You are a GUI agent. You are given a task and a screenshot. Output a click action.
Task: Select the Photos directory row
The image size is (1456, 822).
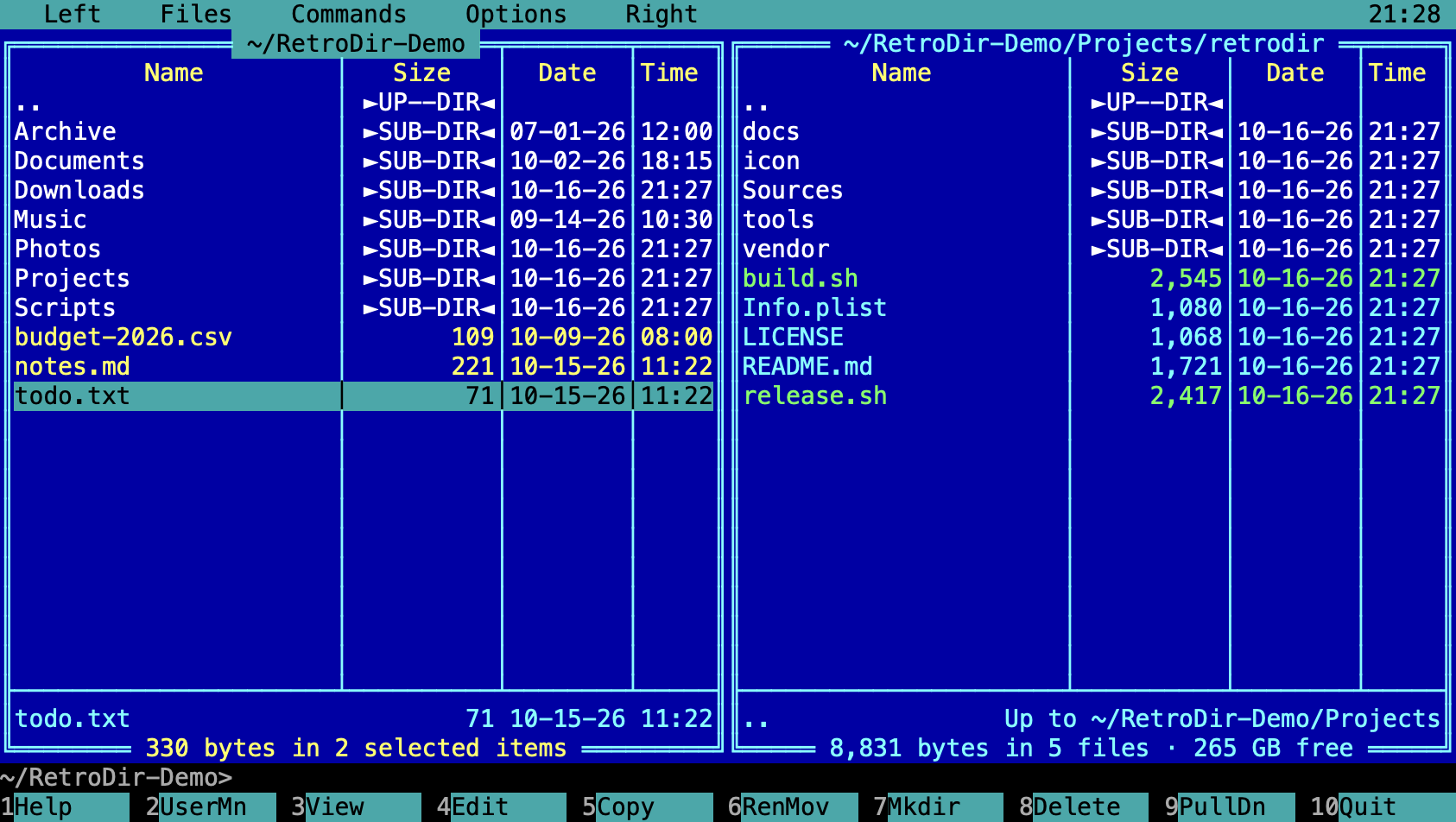point(364,249)
